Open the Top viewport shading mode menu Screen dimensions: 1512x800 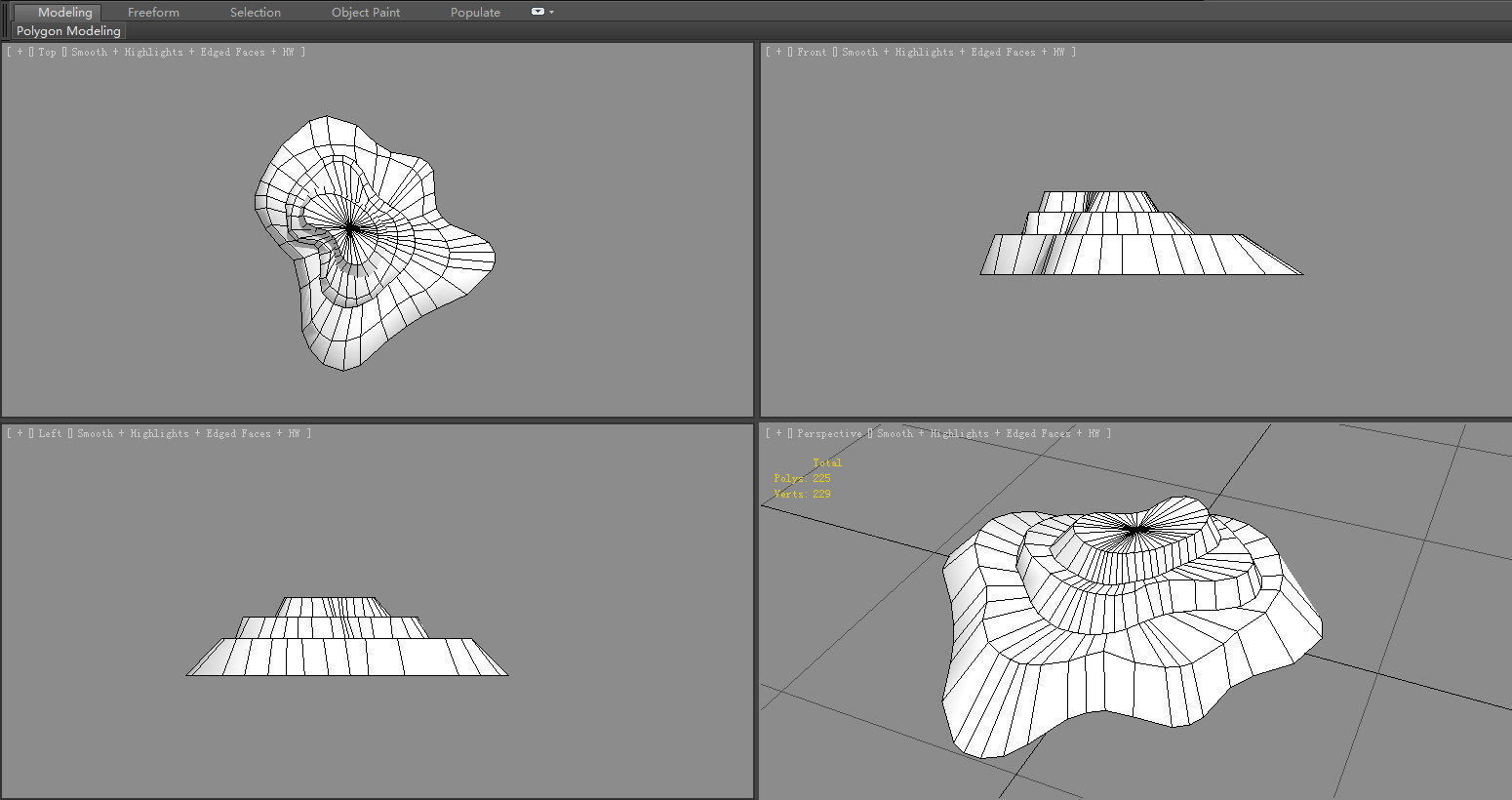tap(185, 52)
